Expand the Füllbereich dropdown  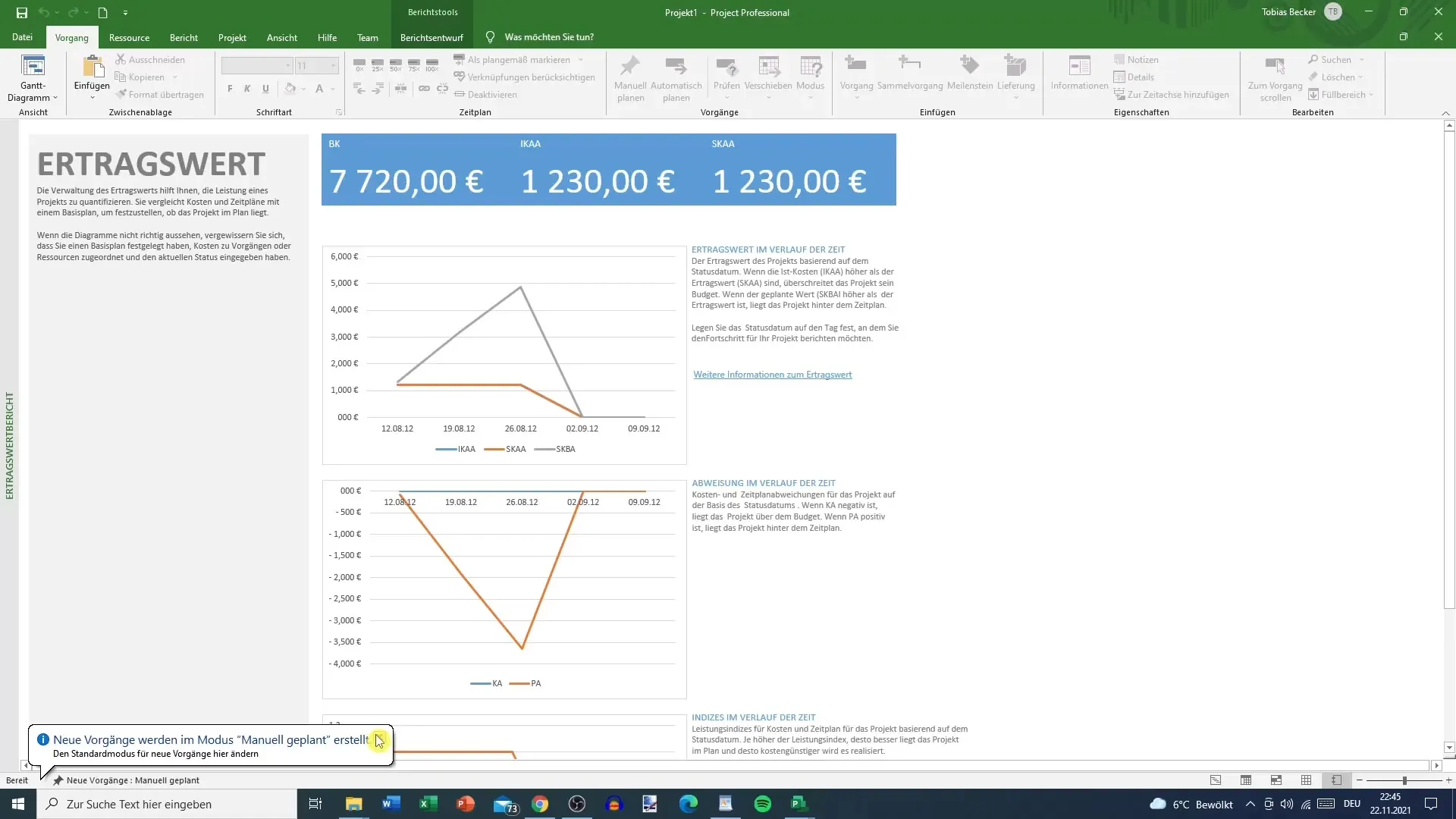point(1371,95)
